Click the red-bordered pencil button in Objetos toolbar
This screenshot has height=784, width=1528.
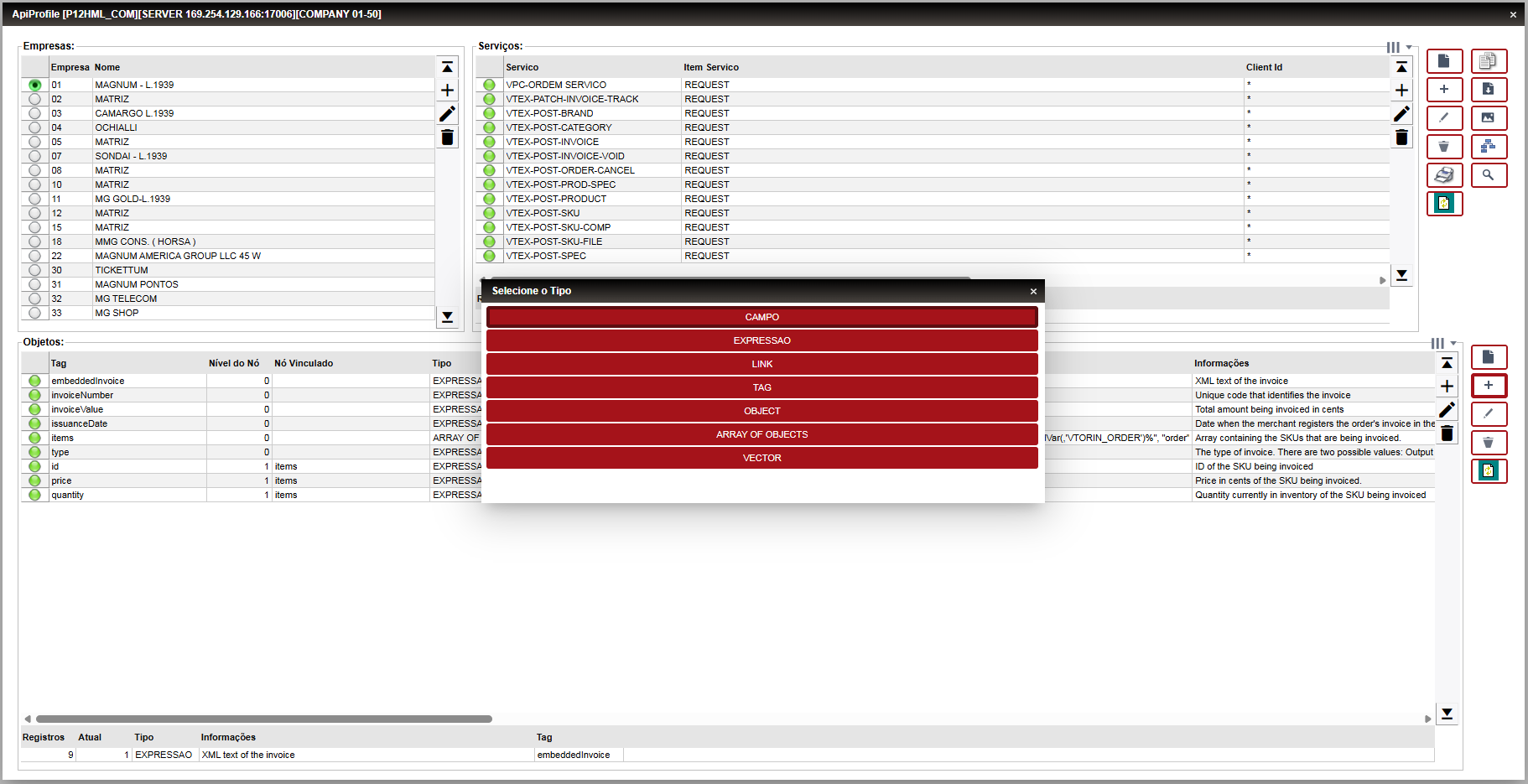tap(1489, 414)
